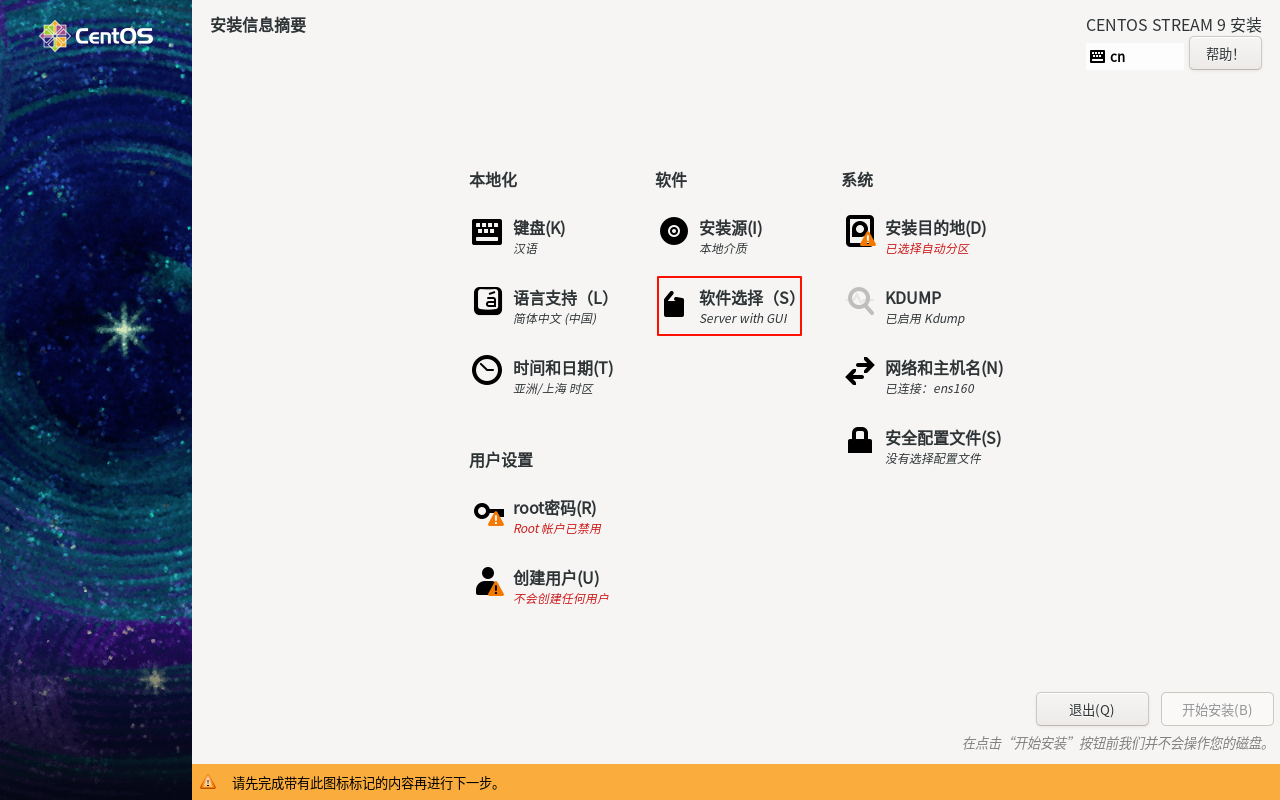Screen dimensions: 1280x800
Task: Click the clock icon for 时间和日期
Action: [487, 370]
